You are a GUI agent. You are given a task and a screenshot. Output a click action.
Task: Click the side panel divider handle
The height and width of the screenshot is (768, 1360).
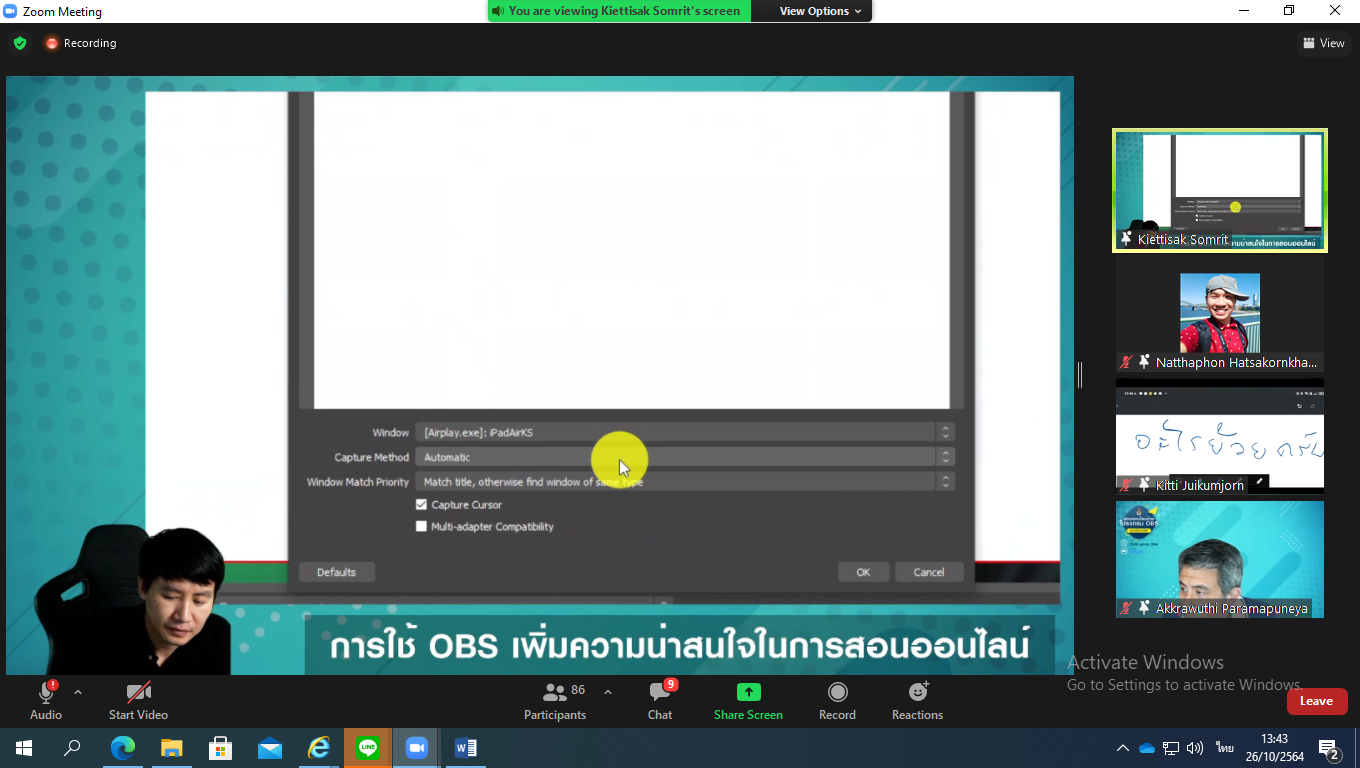(x=1080, y=375)
